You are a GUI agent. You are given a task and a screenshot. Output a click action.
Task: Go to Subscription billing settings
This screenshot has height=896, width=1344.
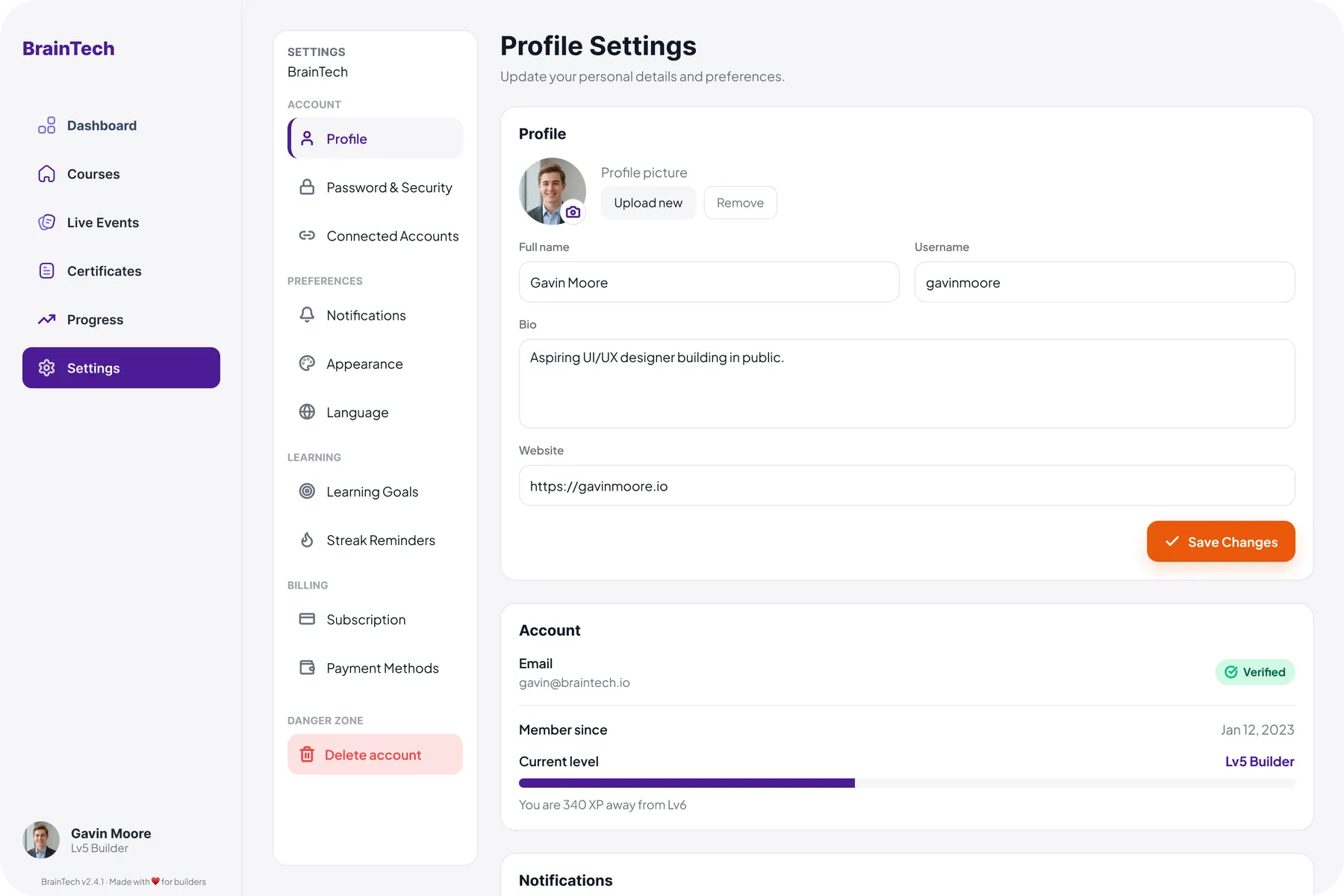click(375, 619)
